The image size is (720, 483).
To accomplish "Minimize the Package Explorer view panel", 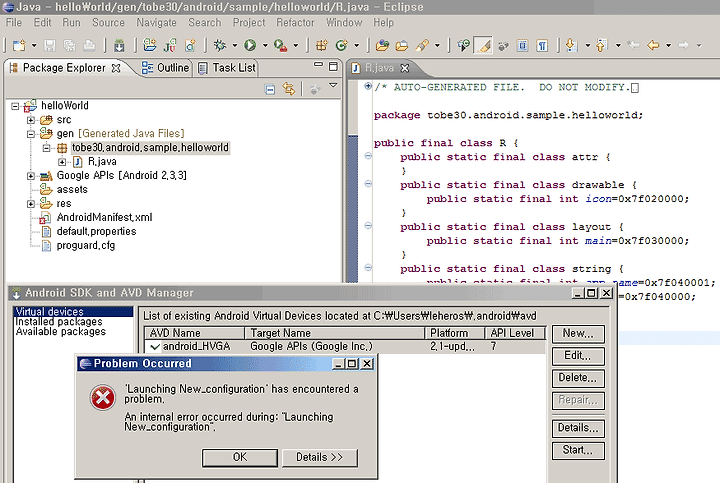I will [x=318, y=65].
